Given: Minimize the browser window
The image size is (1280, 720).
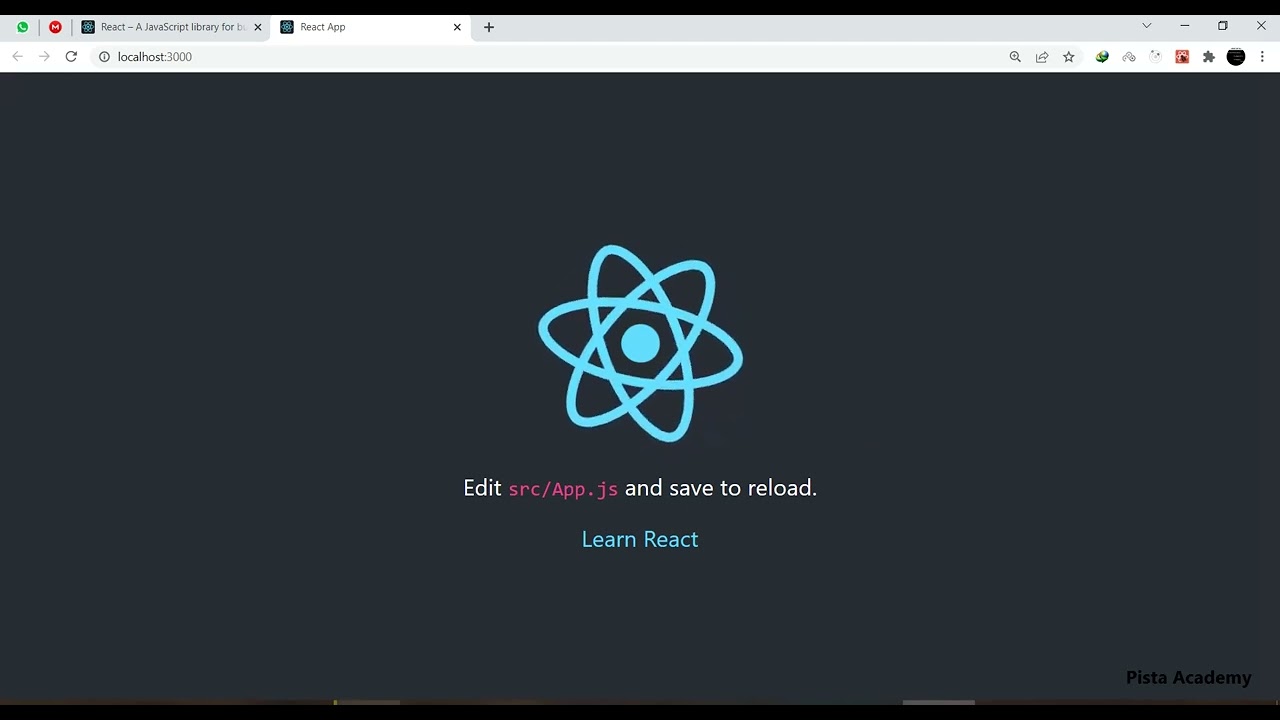Looking at the screenshot, I should click(1185, 26).
